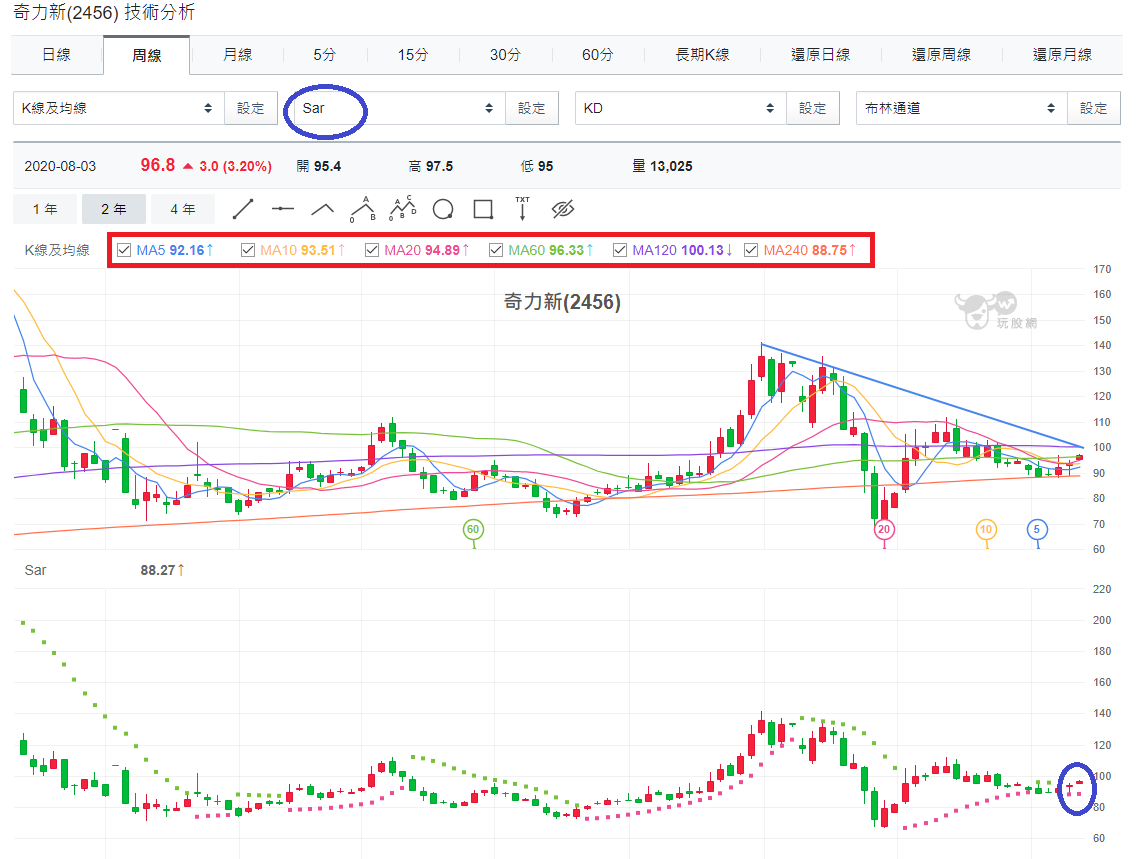
Task: Click the closing price 96.8
Action: point(157,165)
